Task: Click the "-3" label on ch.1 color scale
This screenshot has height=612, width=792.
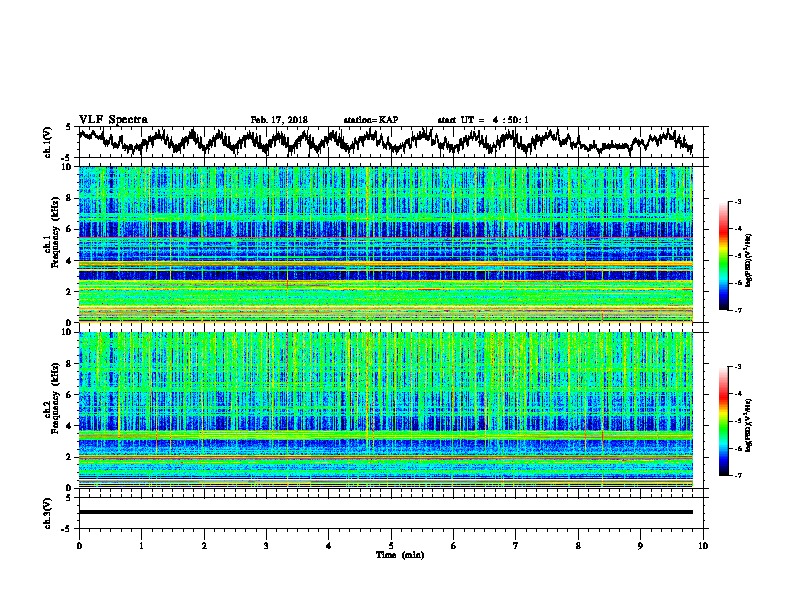Action: pos(737,201)
